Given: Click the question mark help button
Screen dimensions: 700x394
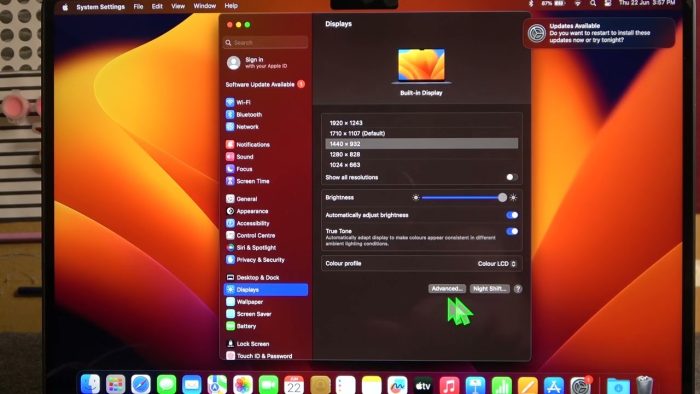Looking at the screenshot, I should [x=518, y=289].
